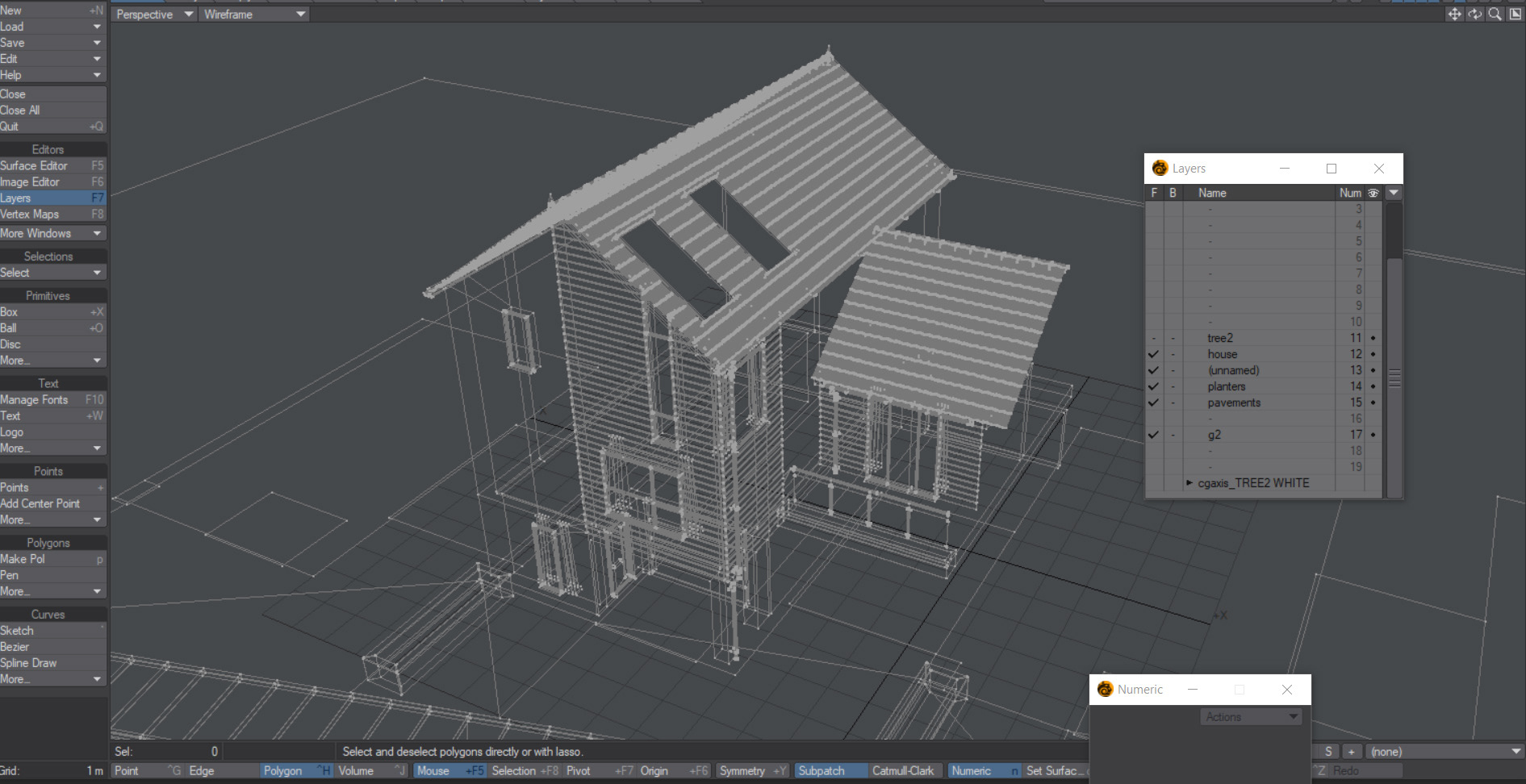Image resolution: width=1526 pixels, height=784 pixels.
Task: Click LightWave logo icon in Layers titlebar
Action: [x=1160, y=168]
